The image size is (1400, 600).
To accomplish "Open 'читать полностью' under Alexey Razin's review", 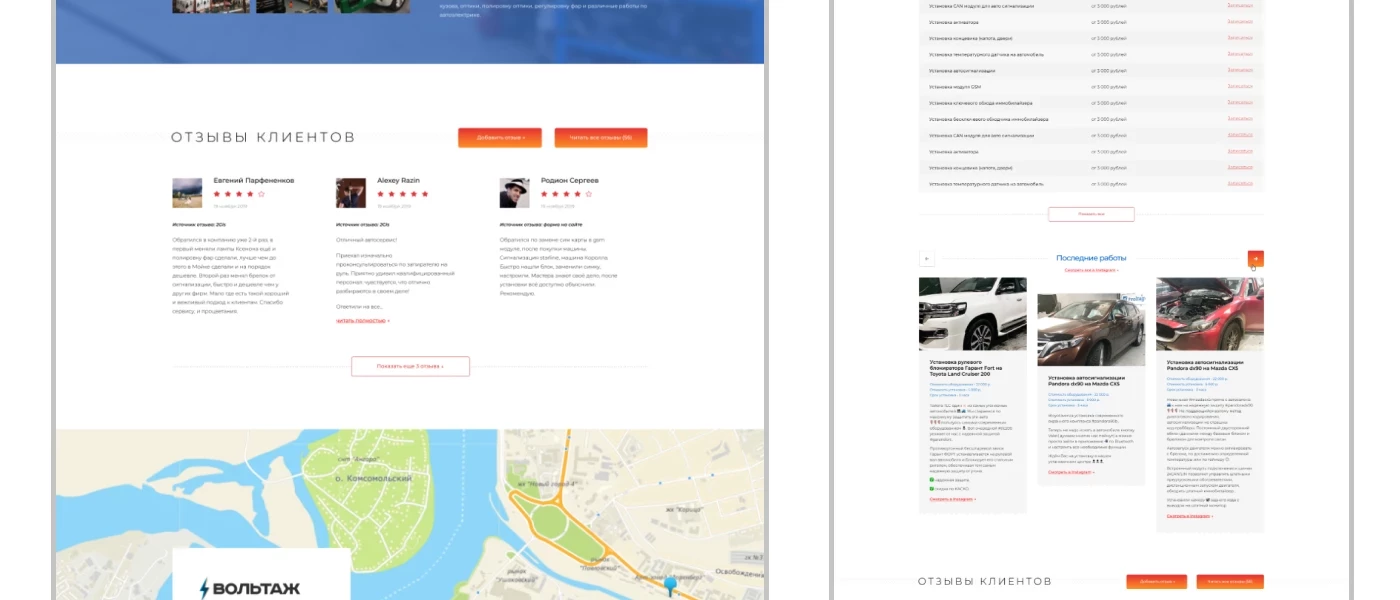I will (362, 321).
